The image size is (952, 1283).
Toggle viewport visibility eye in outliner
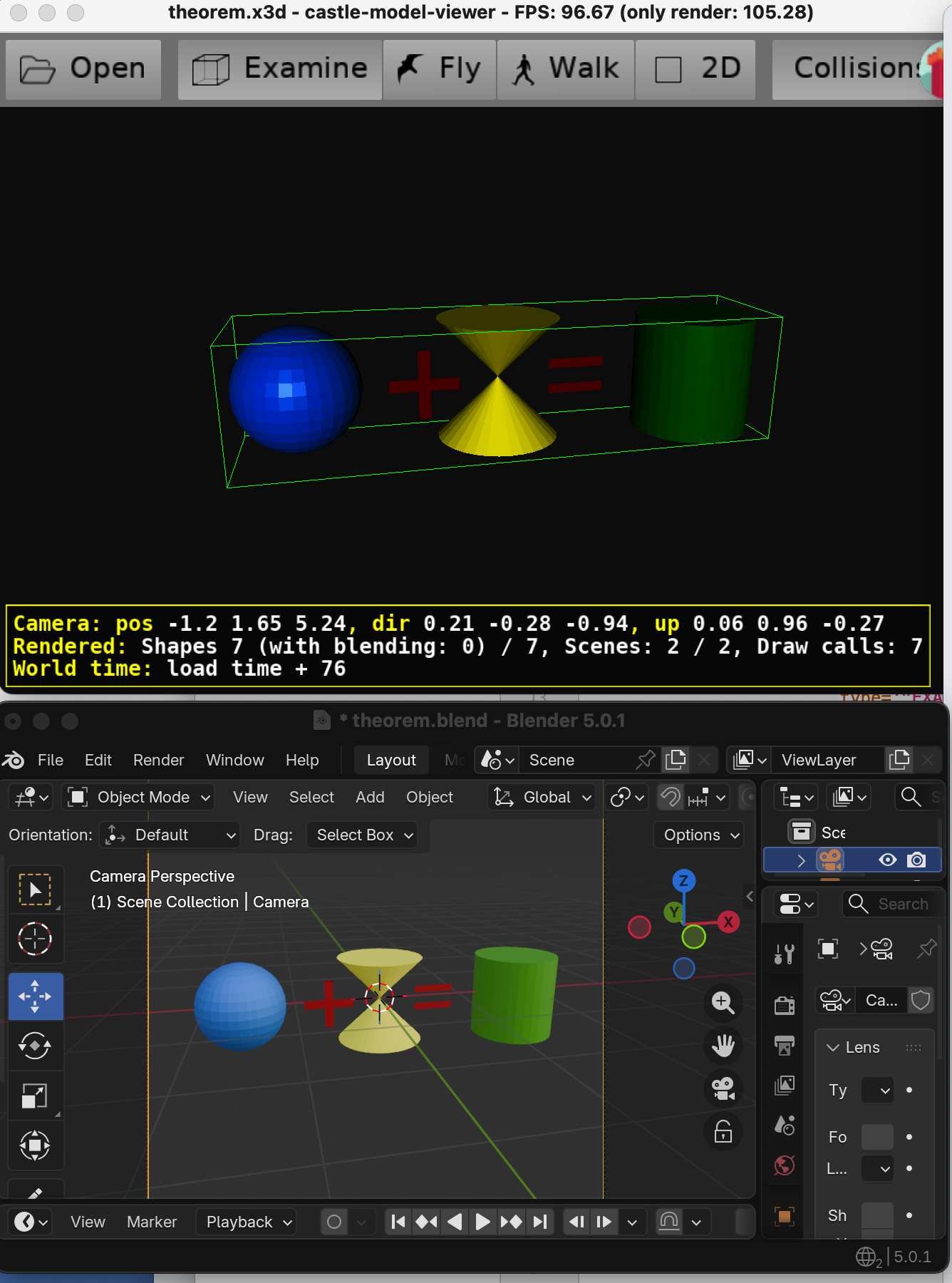click(887, 860)
